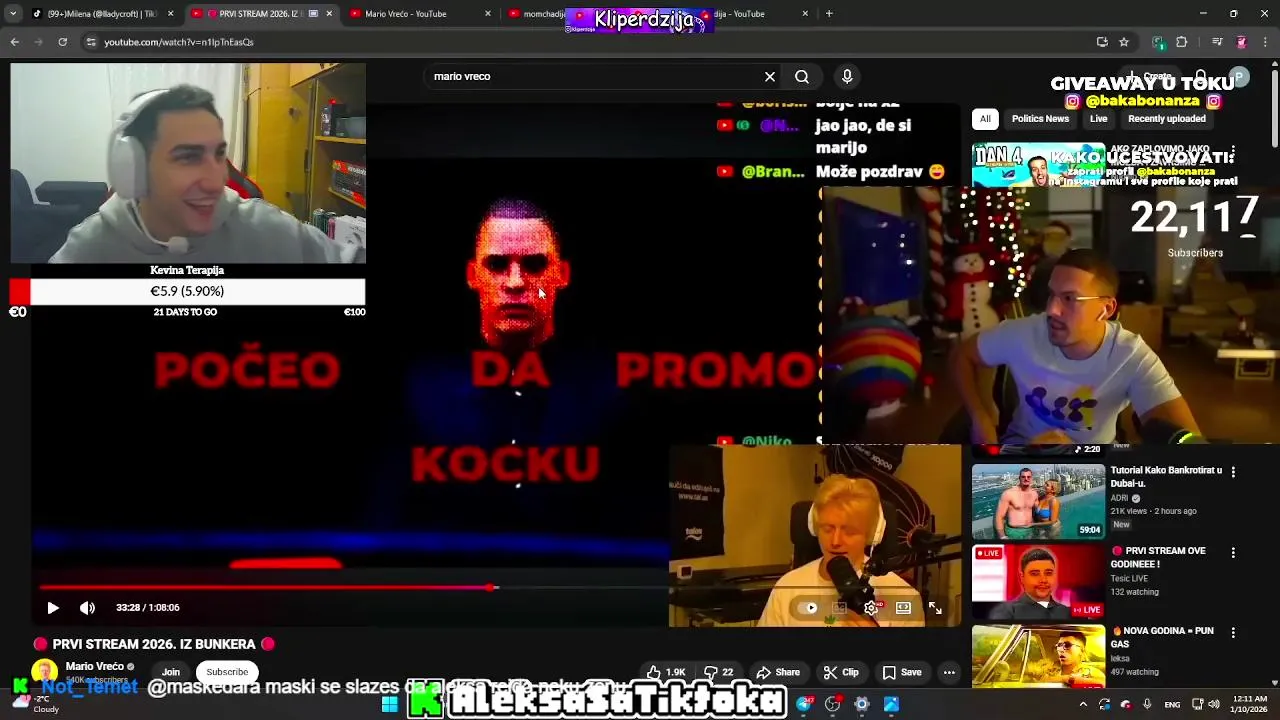Screen dimensions: 1280x720
Task: Mute the video with the speaker icon
Action: click(x=87, y=607)
